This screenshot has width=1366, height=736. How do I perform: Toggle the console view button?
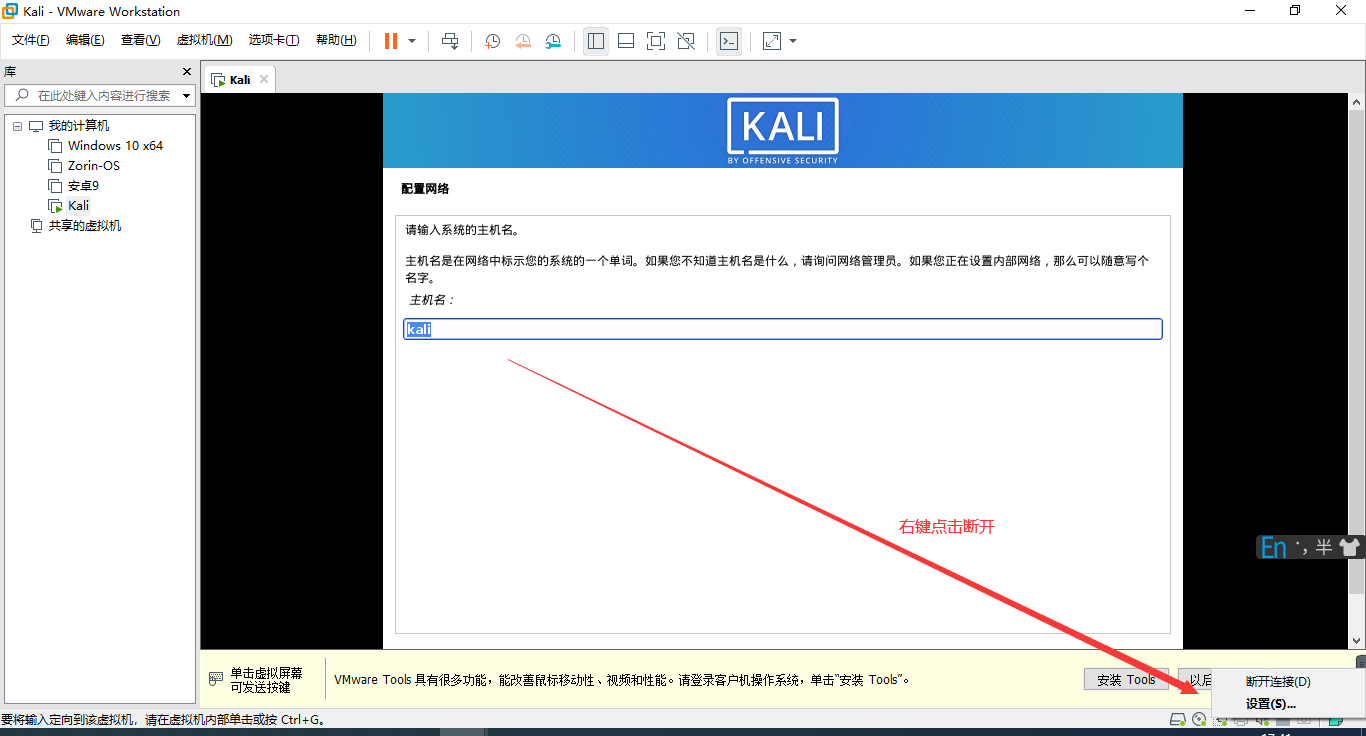click(x=729, y=41)
